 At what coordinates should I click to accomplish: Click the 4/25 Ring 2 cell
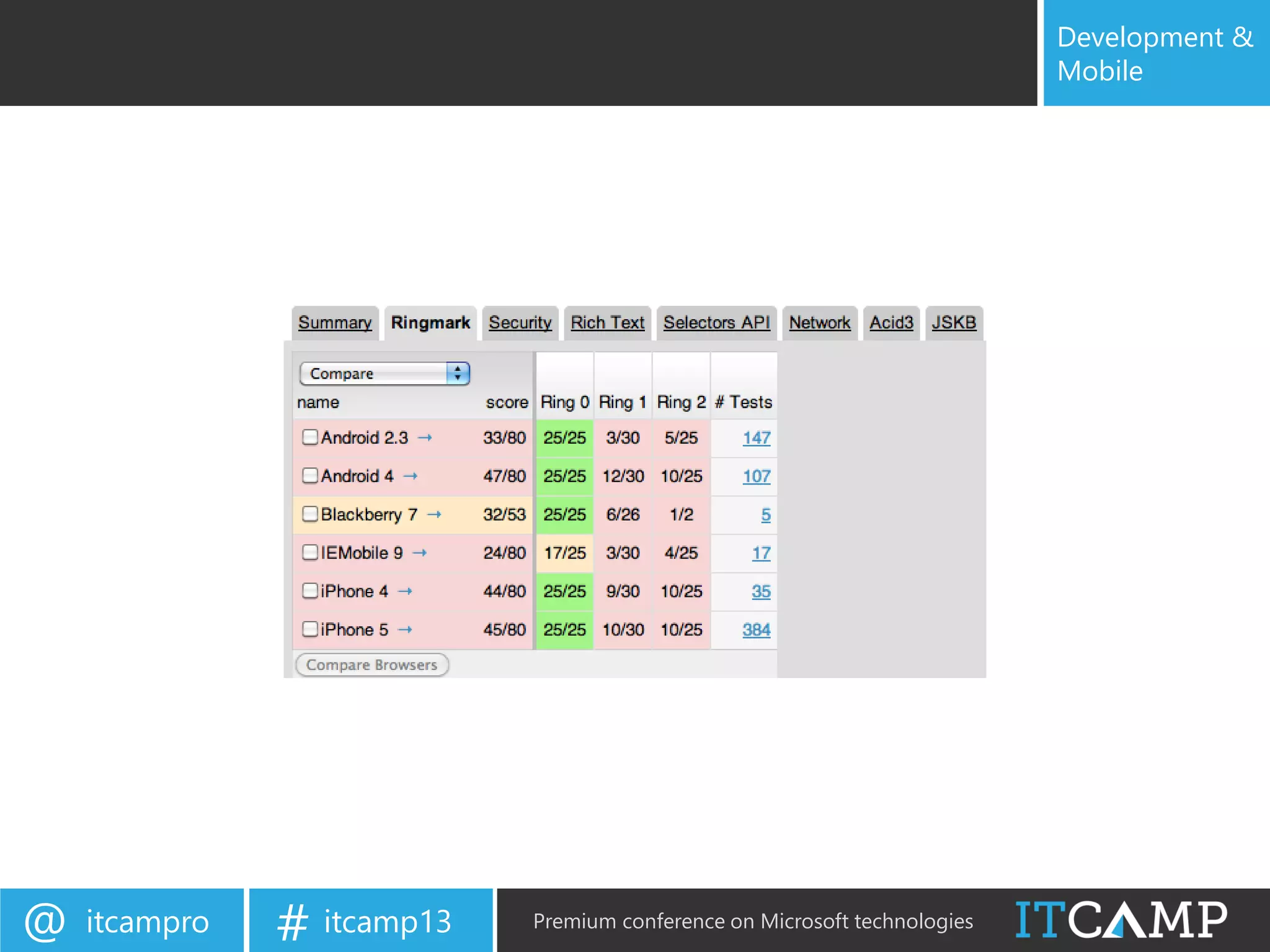pos(682,553)
